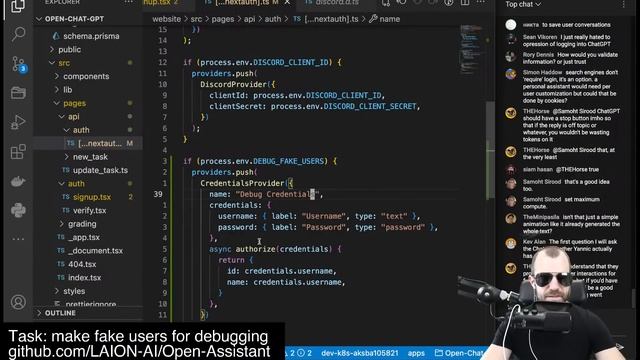Collapse the api folder

point(62,117)
